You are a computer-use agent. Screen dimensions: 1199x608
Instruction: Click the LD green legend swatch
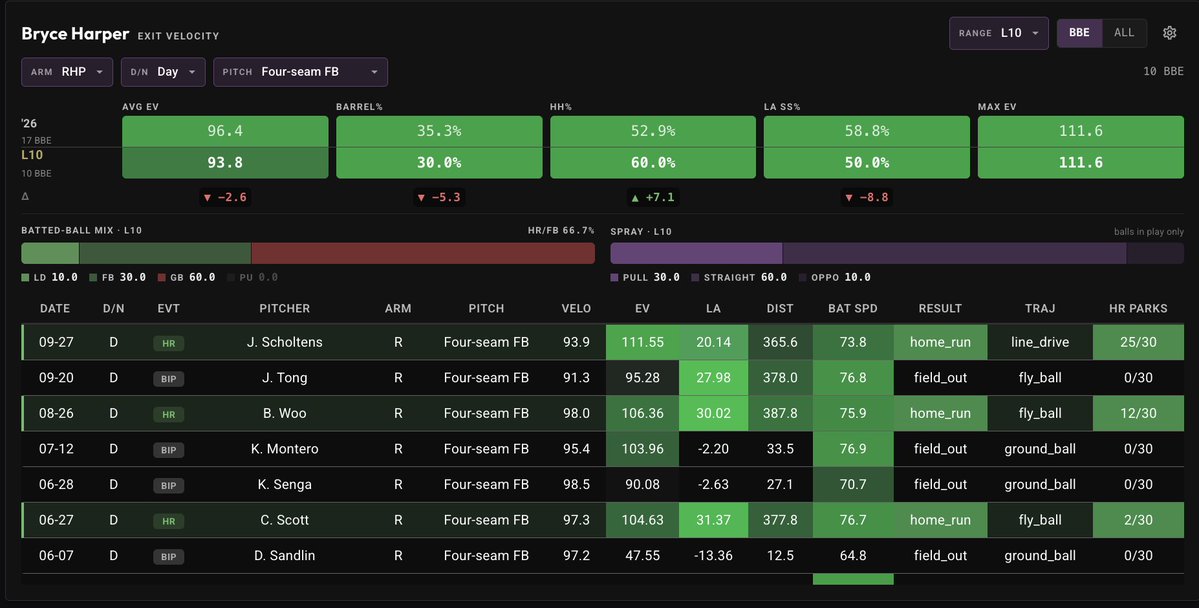point(25,278)
